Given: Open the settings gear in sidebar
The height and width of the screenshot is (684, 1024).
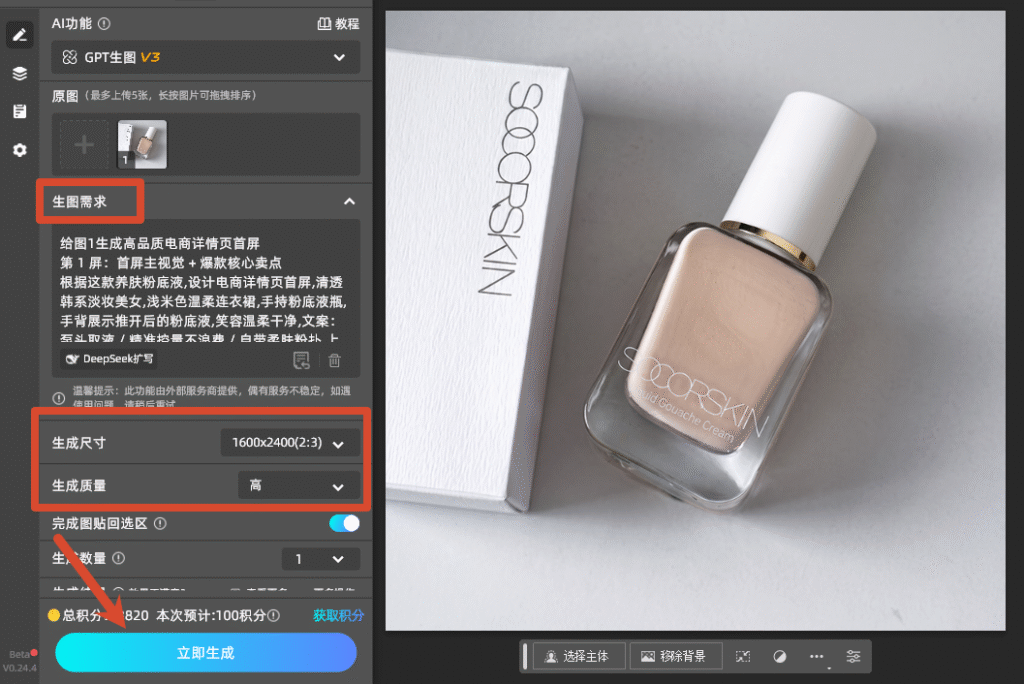Looking at the screenshot, I should click(20, 150).
